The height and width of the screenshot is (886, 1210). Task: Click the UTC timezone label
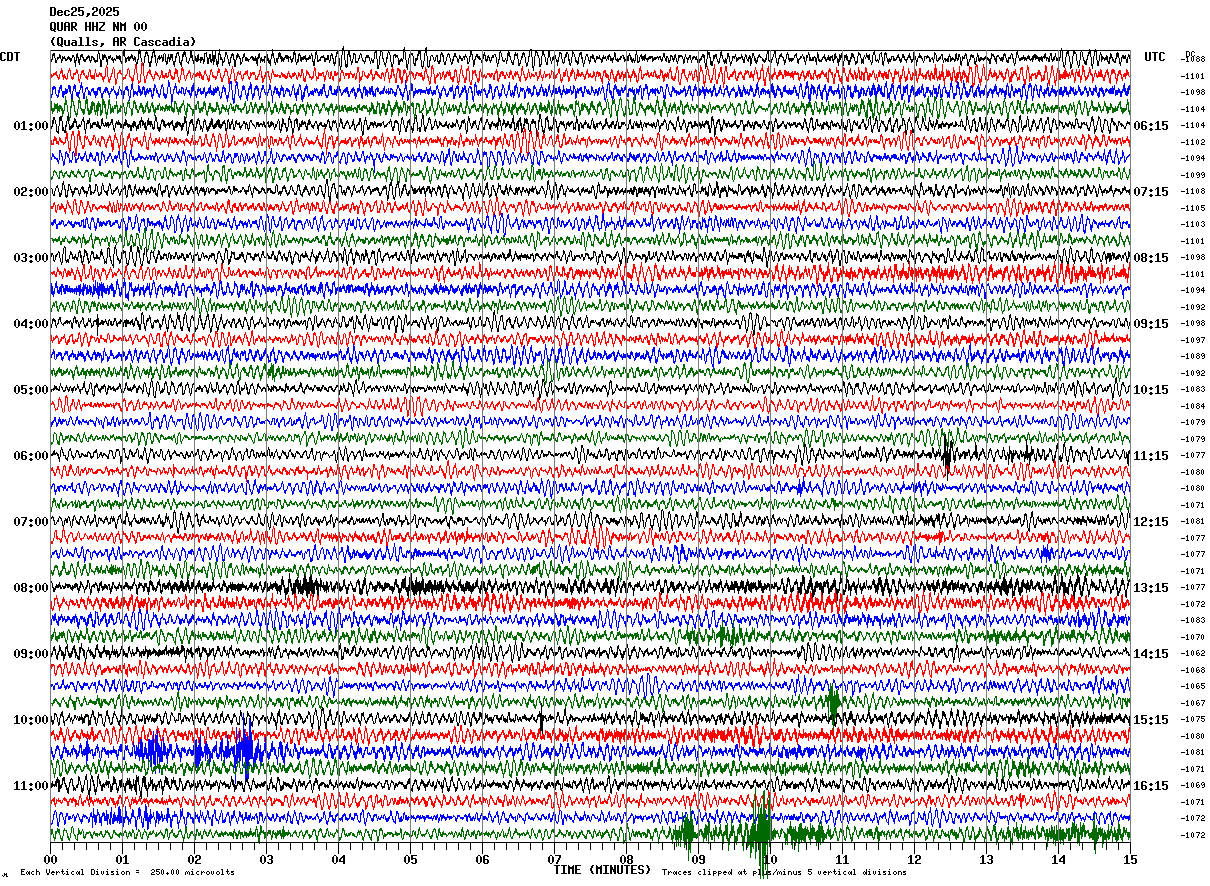pyautogui.click(x=1155, y=57)
